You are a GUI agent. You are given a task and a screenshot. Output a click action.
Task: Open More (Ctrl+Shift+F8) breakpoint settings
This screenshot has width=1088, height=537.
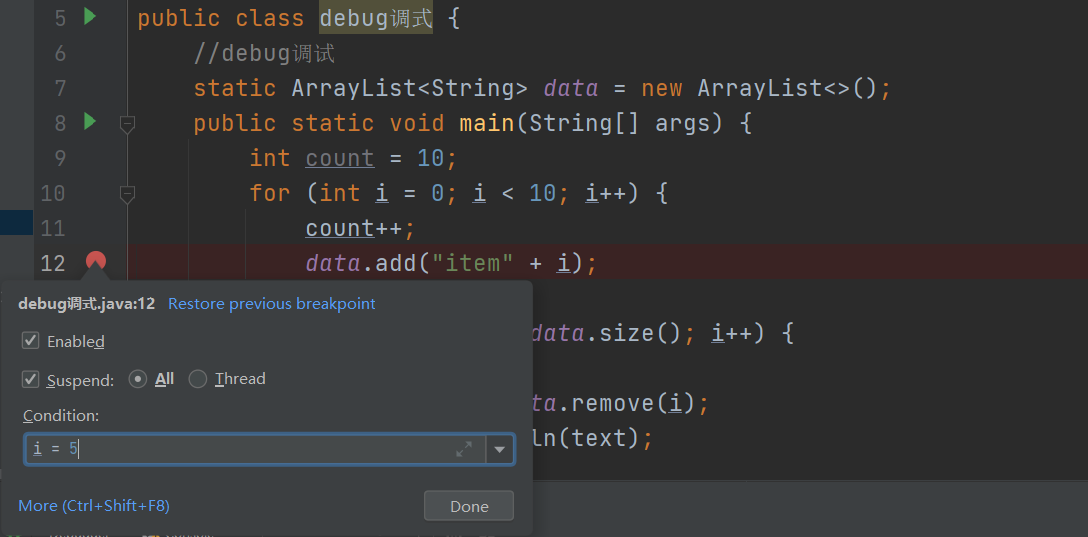pos(94,505)
